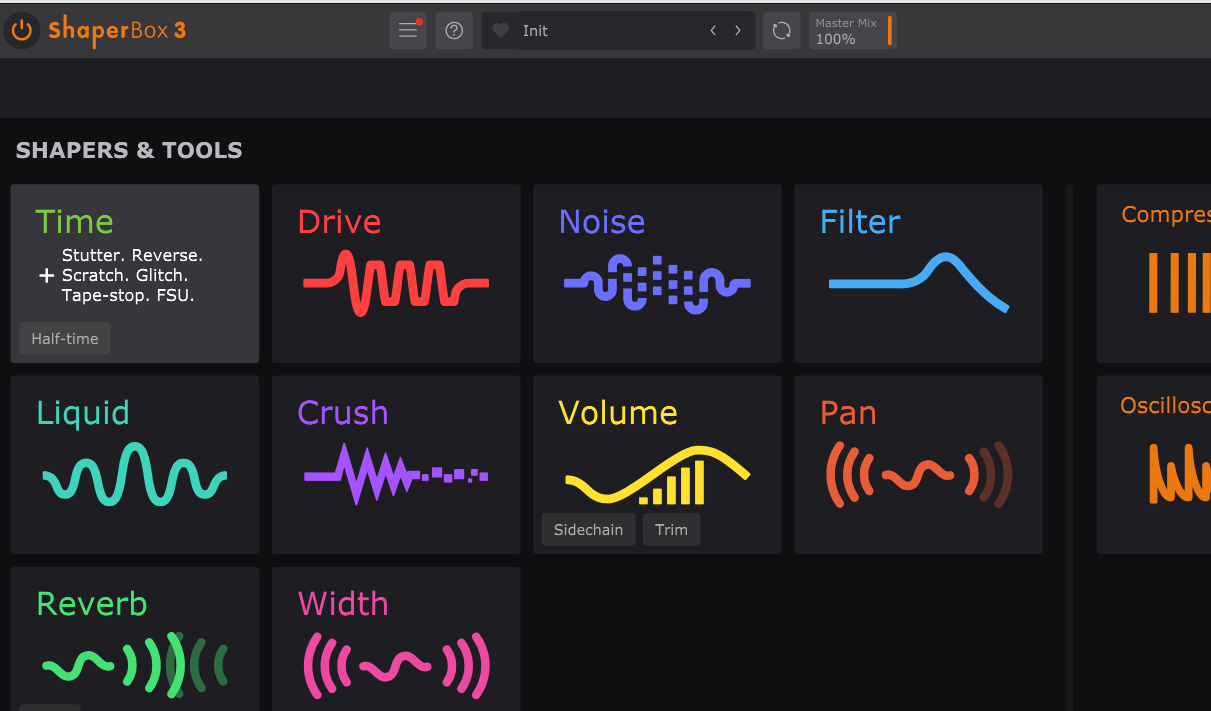Add the Liquid shaper
This screenshot has height=711, width=1211.
pyautogui.click(x=135, y=464)
